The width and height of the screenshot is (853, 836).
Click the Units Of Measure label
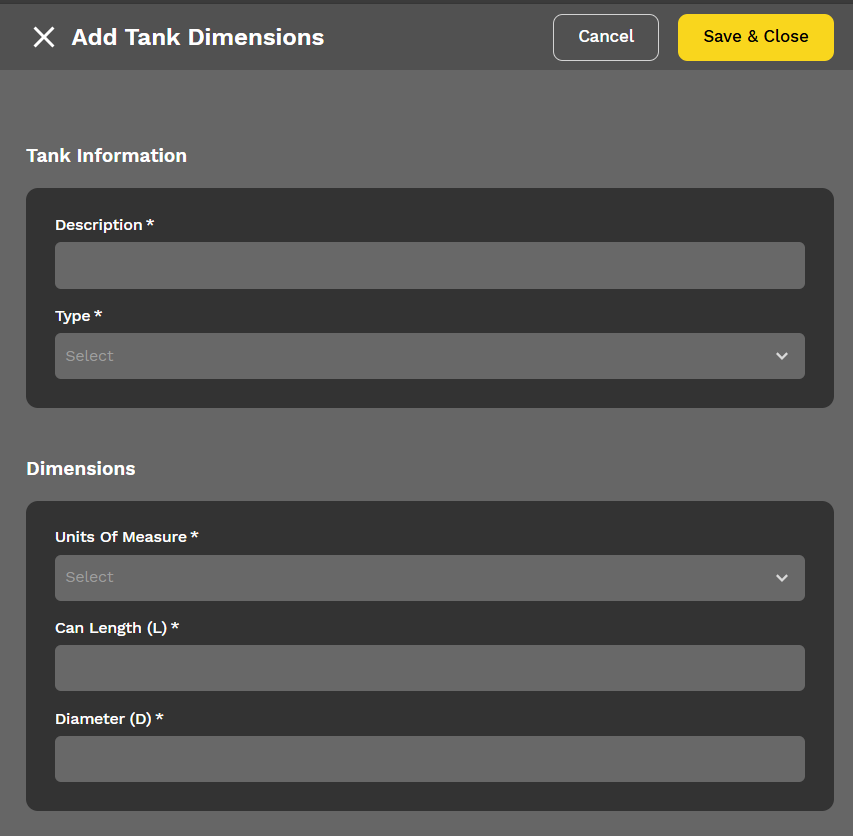[122, 536]
